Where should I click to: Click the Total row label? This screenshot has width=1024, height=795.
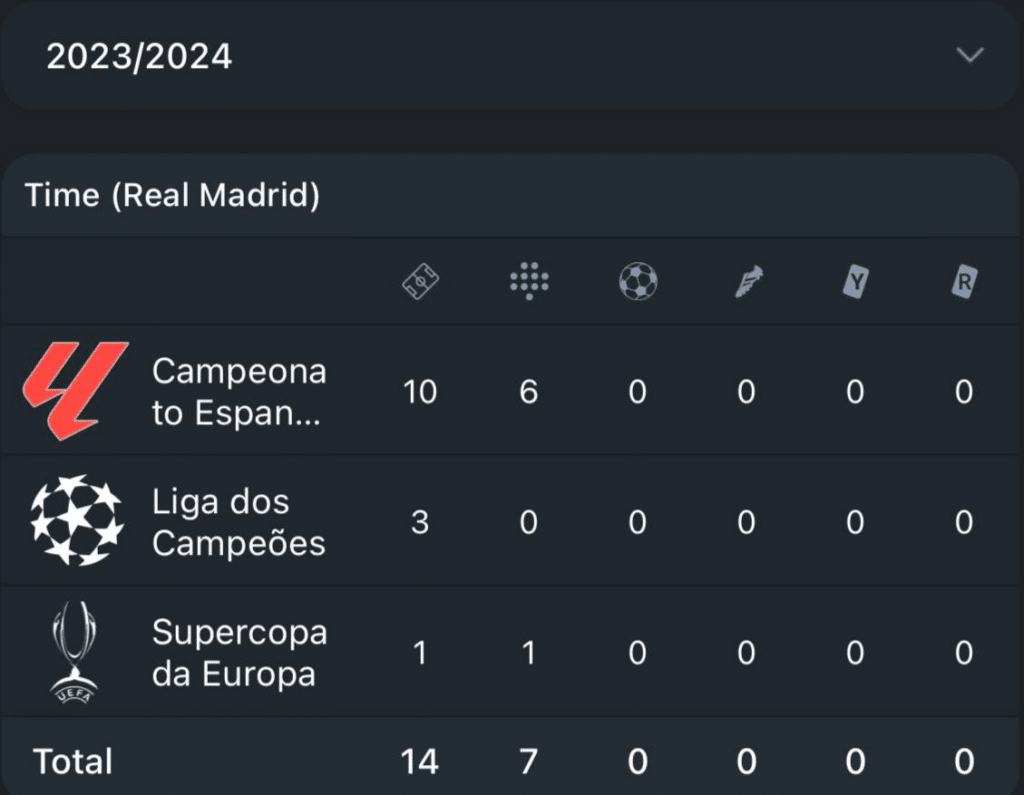(73, 762)
